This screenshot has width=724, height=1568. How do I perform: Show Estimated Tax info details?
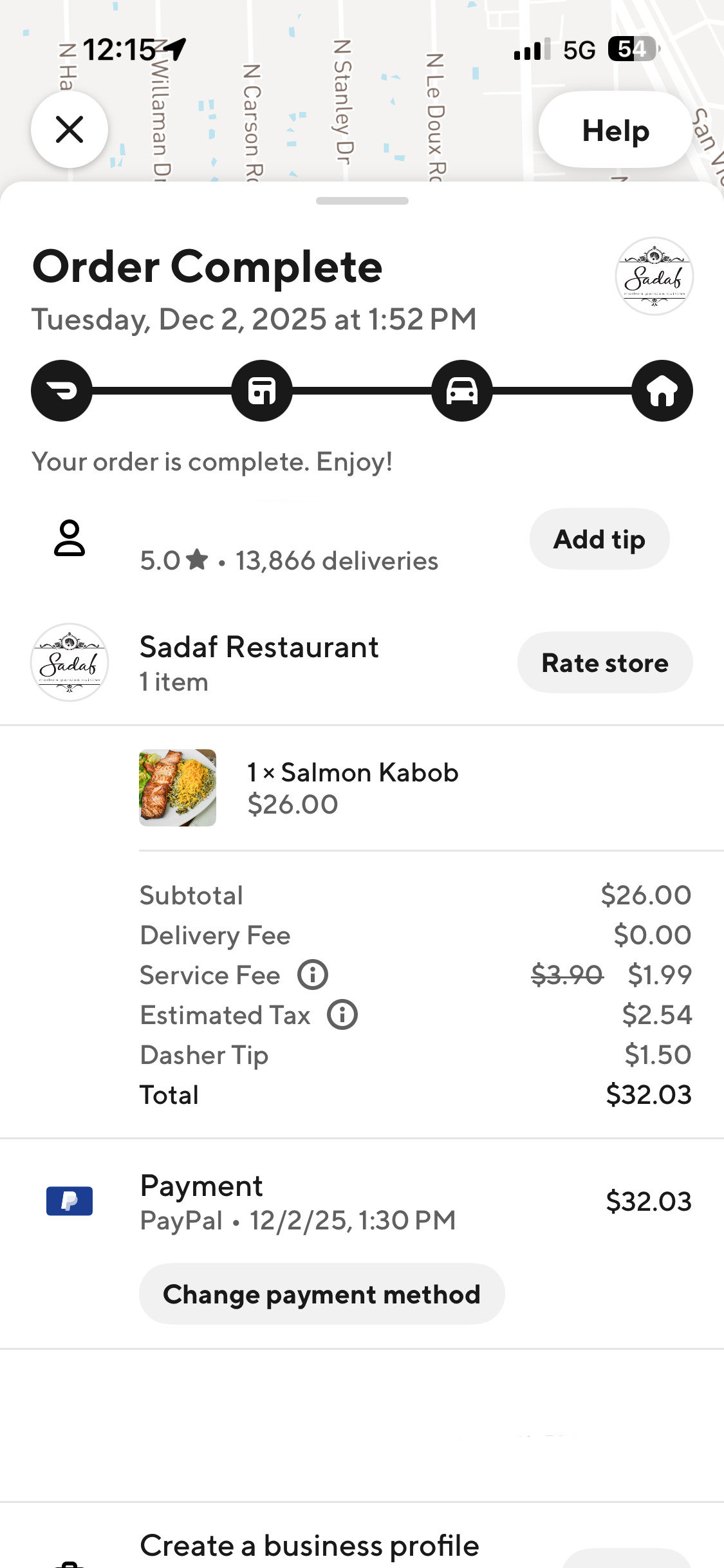click(342, 1015)
